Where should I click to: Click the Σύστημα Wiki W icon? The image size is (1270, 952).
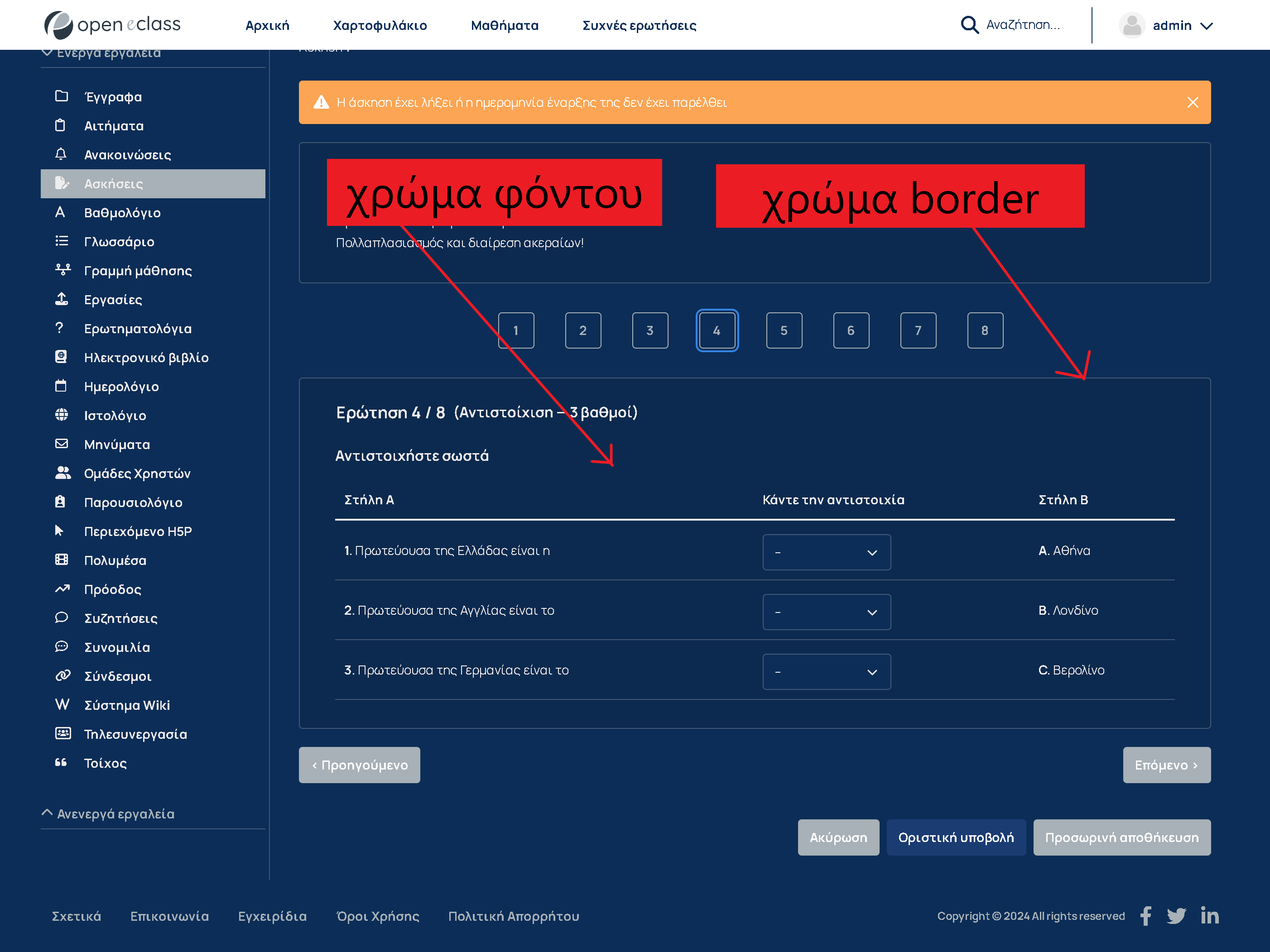pyautogui.click(x=62, y=704)
